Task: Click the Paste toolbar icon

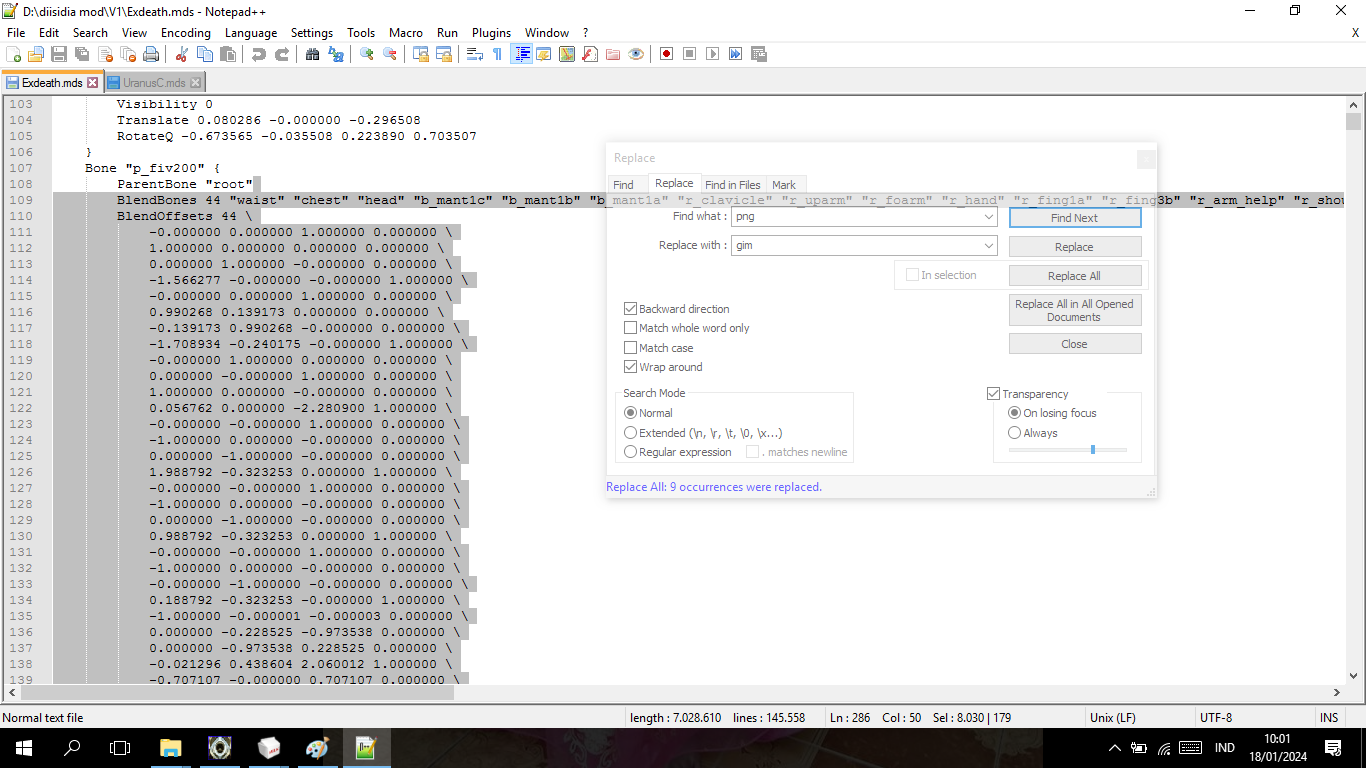Action: pyautogui.click(x=228, y=54)
